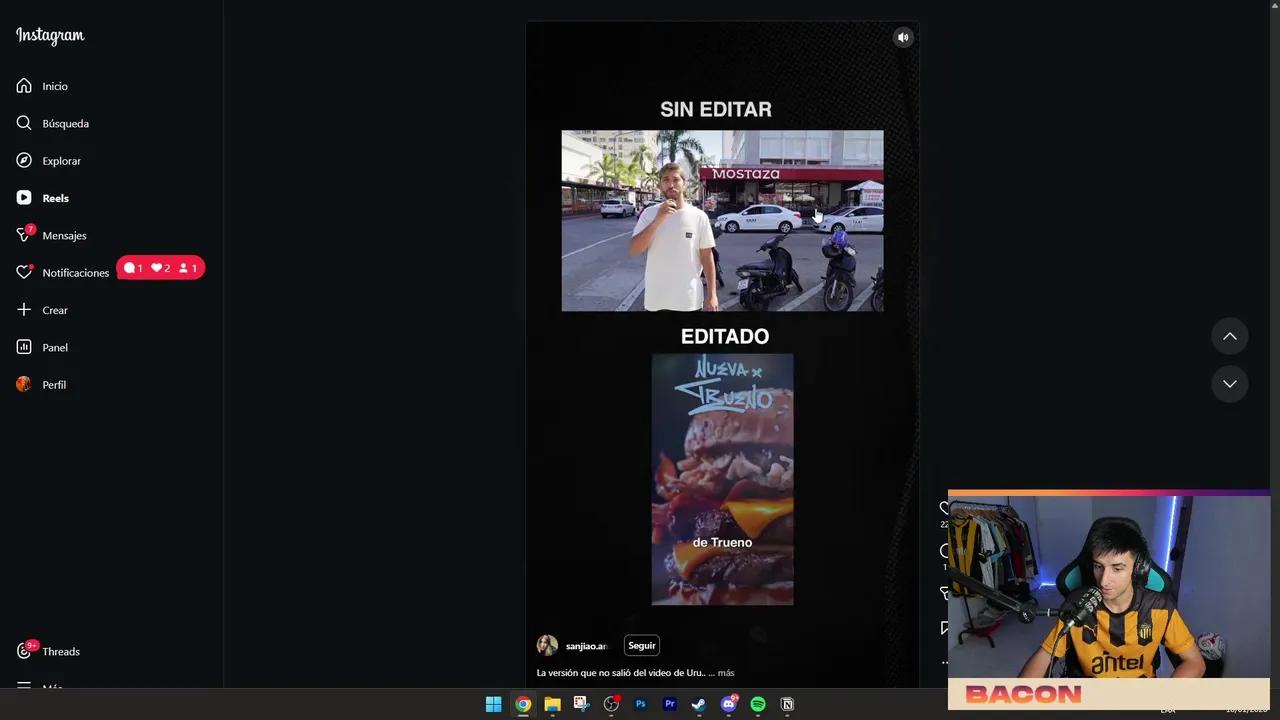This screenshot has height=720, width=1280.
Task: Open Threads from the sidebar
Action: pos(48,651)
